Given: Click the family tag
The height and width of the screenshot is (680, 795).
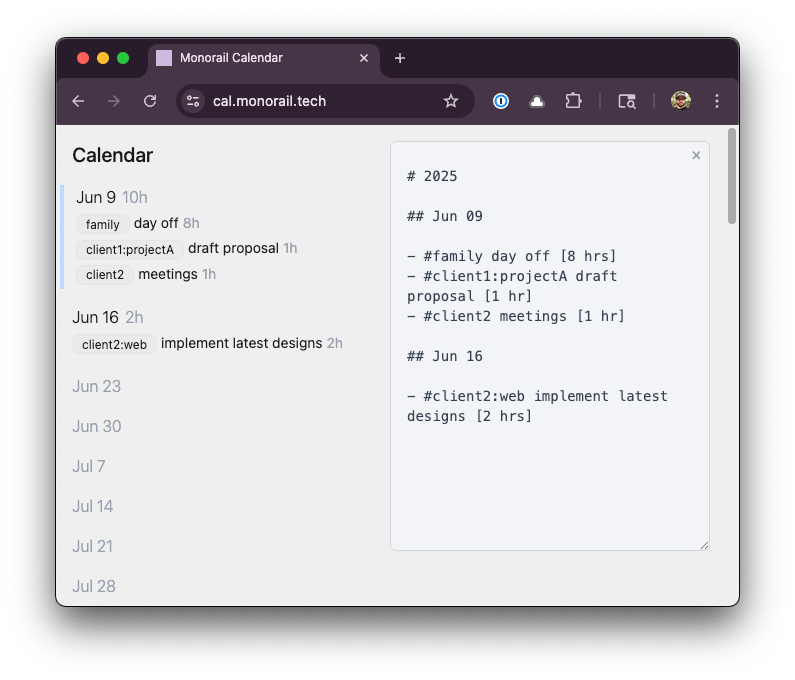Looking at the screenshot, I should pos(102,224).
